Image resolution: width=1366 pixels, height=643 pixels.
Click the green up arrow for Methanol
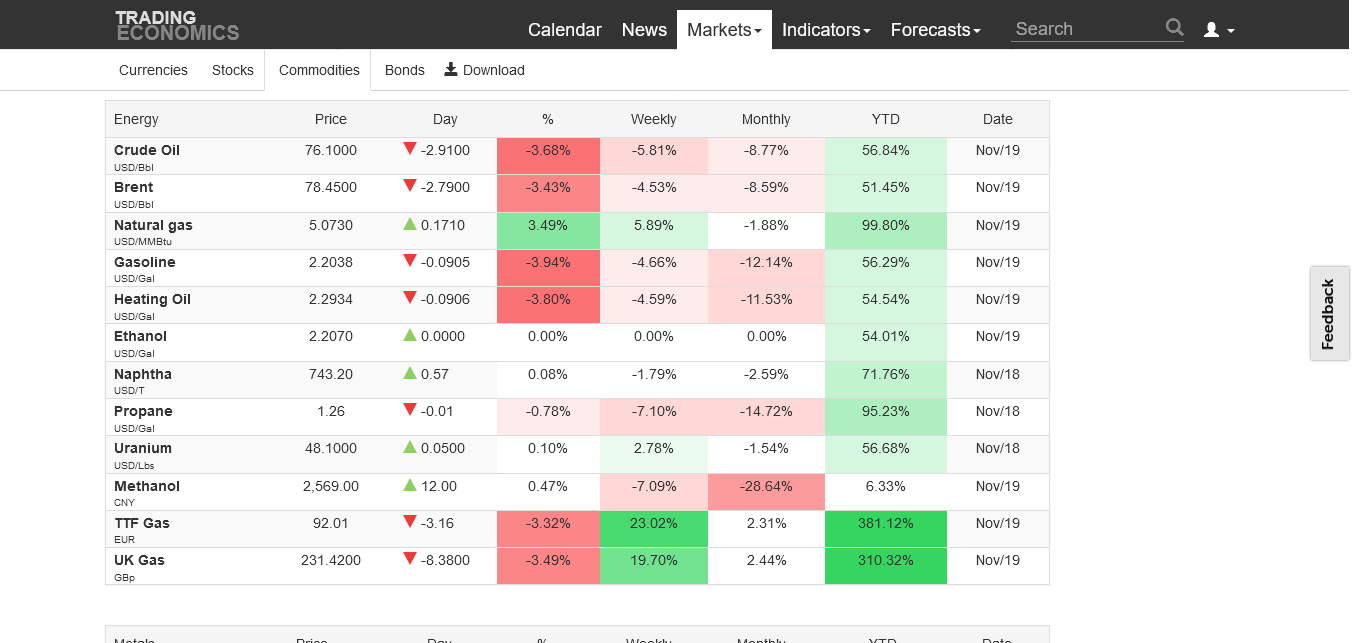409,485
